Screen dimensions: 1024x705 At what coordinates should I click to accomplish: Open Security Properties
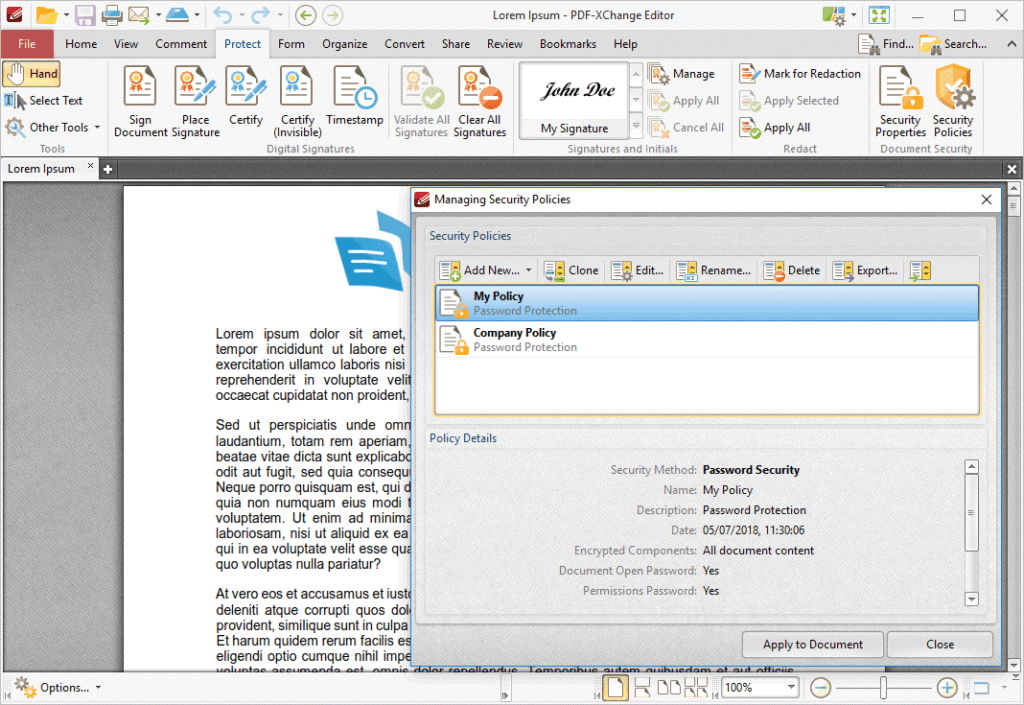point(899,100)
